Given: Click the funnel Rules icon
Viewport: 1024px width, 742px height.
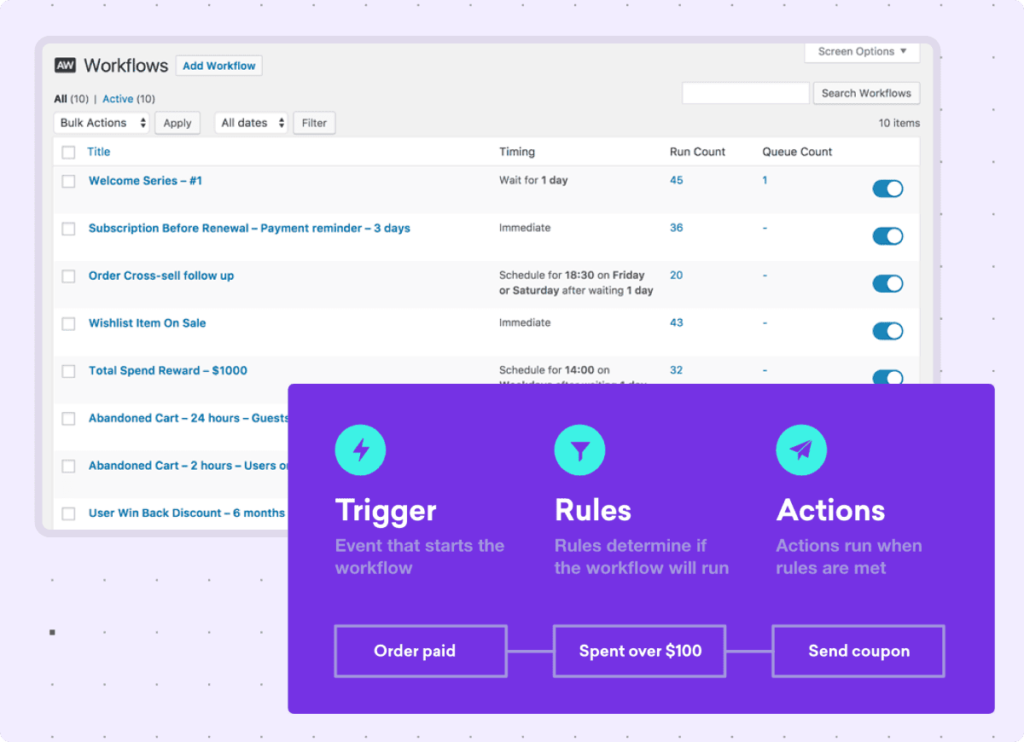Looking at the screenshot, I should click(580, 450).
